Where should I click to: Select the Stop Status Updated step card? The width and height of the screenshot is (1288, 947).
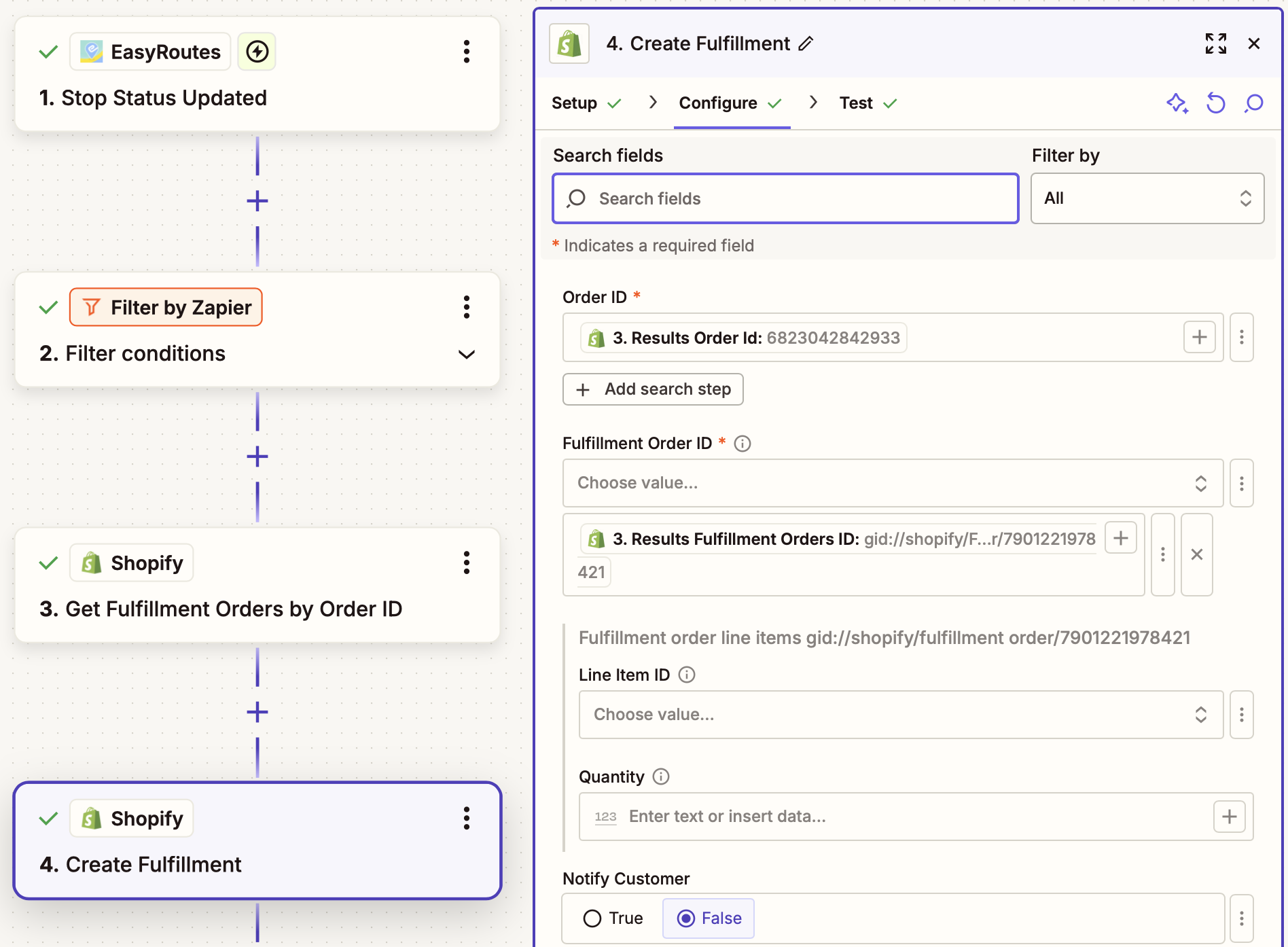(257, 74)
